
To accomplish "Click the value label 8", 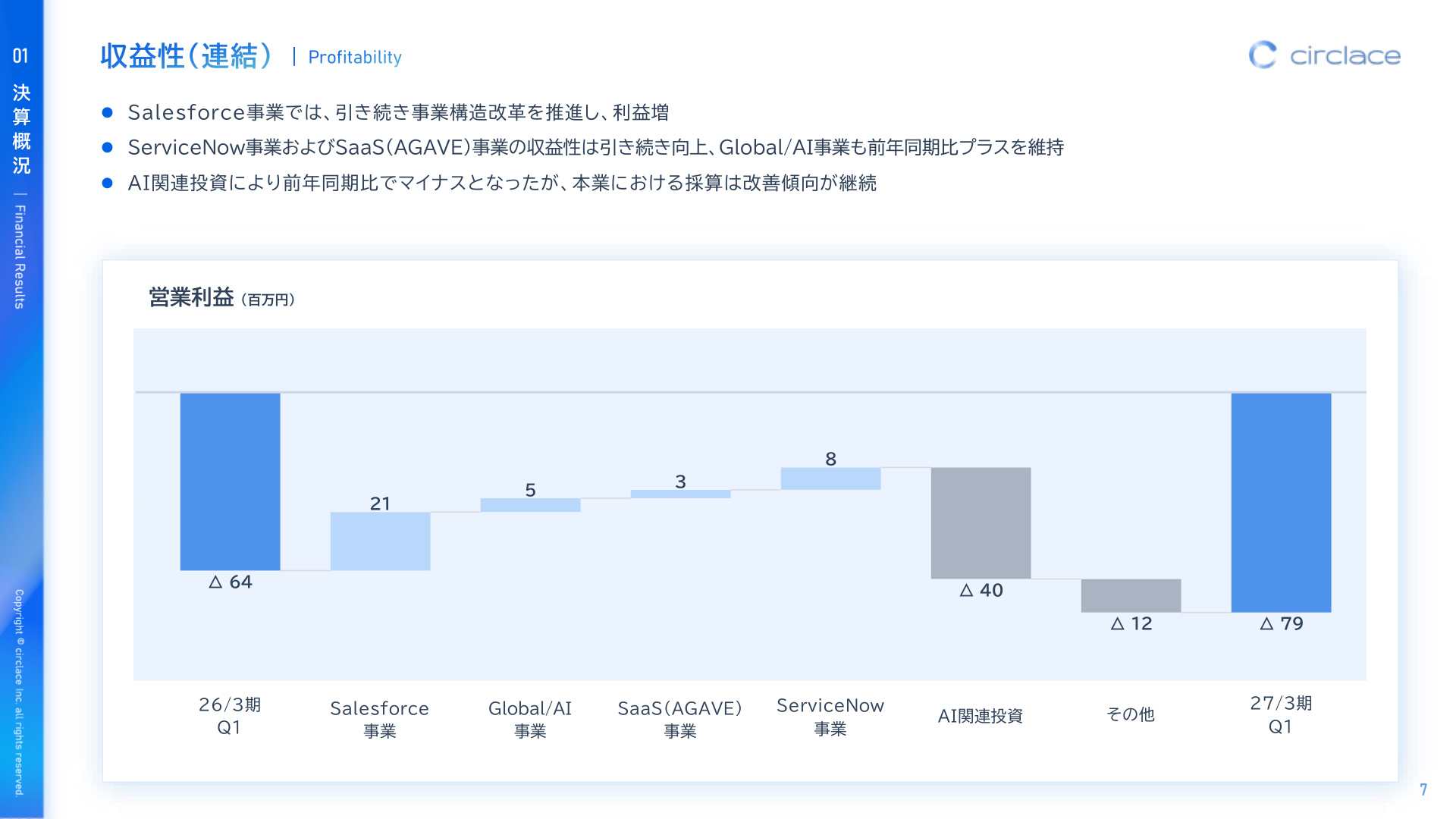I will pos(831,459).
